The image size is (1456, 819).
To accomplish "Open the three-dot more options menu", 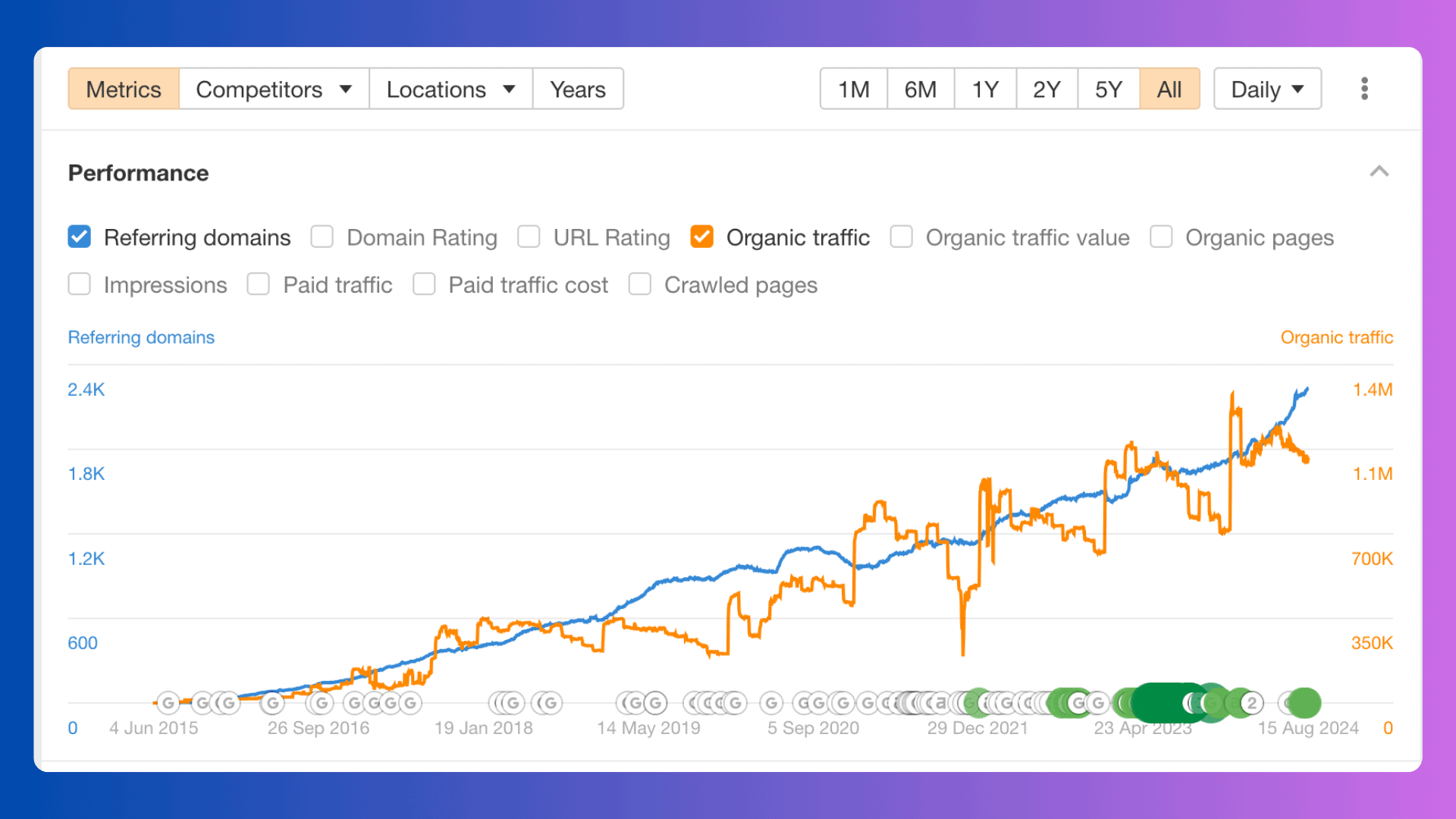I will click(1364, 89).
